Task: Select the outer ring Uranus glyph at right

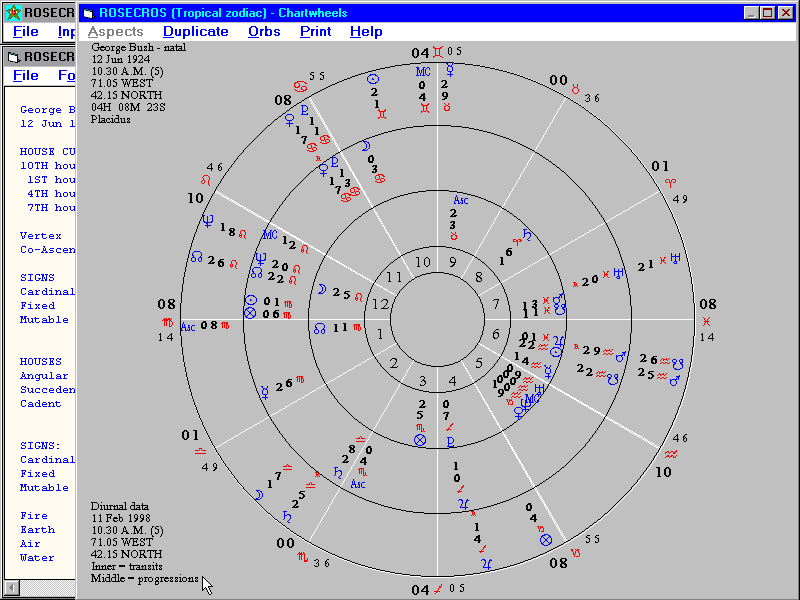Action: coord(676,257)
